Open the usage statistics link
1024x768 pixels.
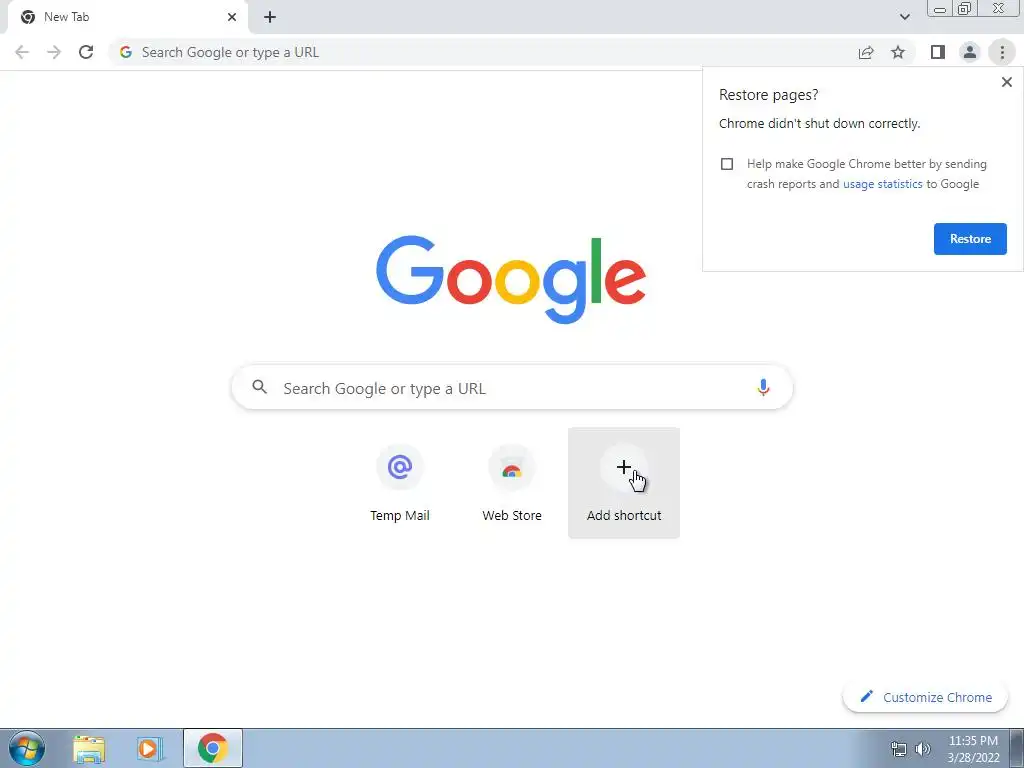pos(882,184)
